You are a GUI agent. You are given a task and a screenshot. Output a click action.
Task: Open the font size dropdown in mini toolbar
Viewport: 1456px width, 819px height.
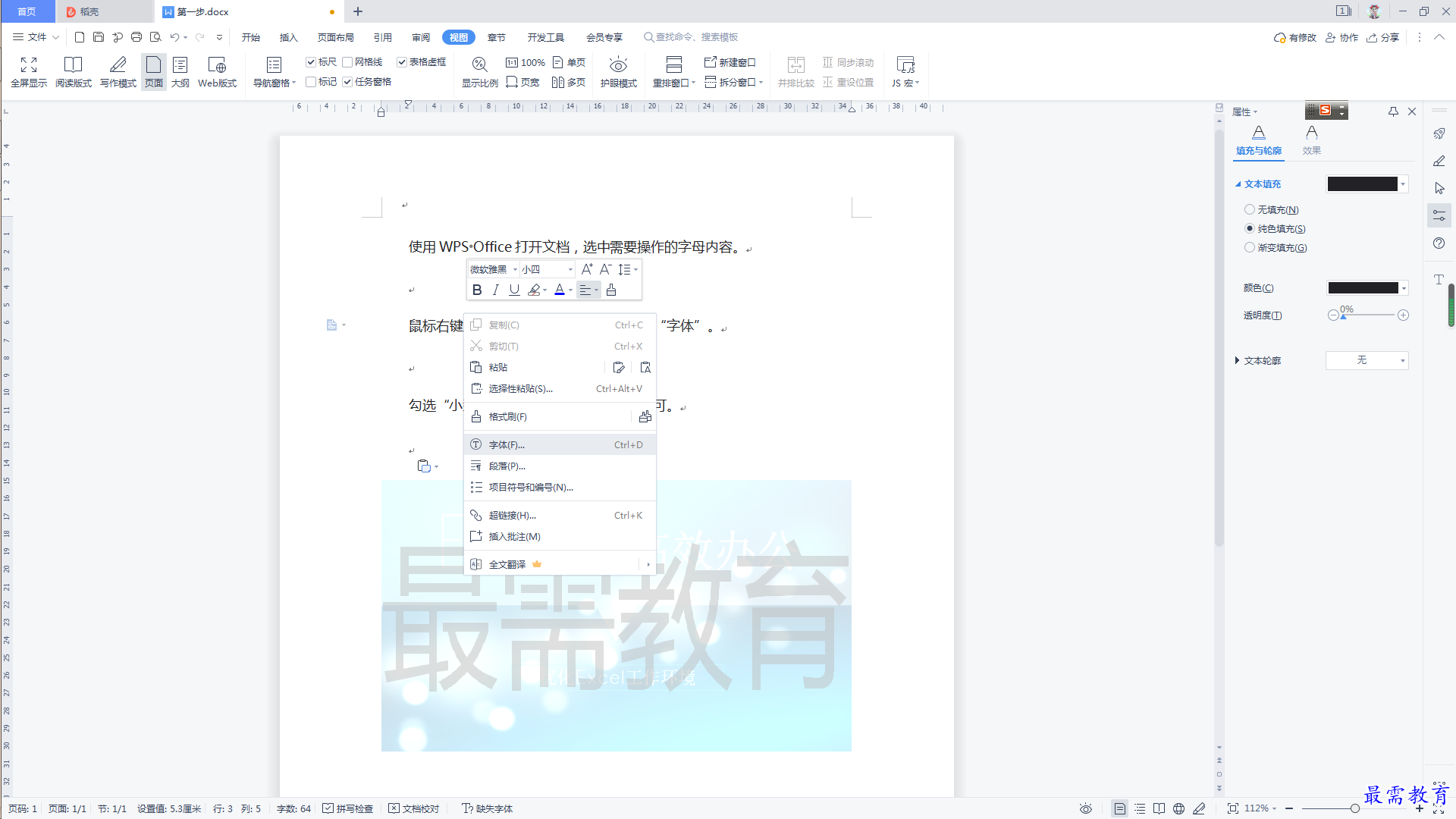pos(570,270)
